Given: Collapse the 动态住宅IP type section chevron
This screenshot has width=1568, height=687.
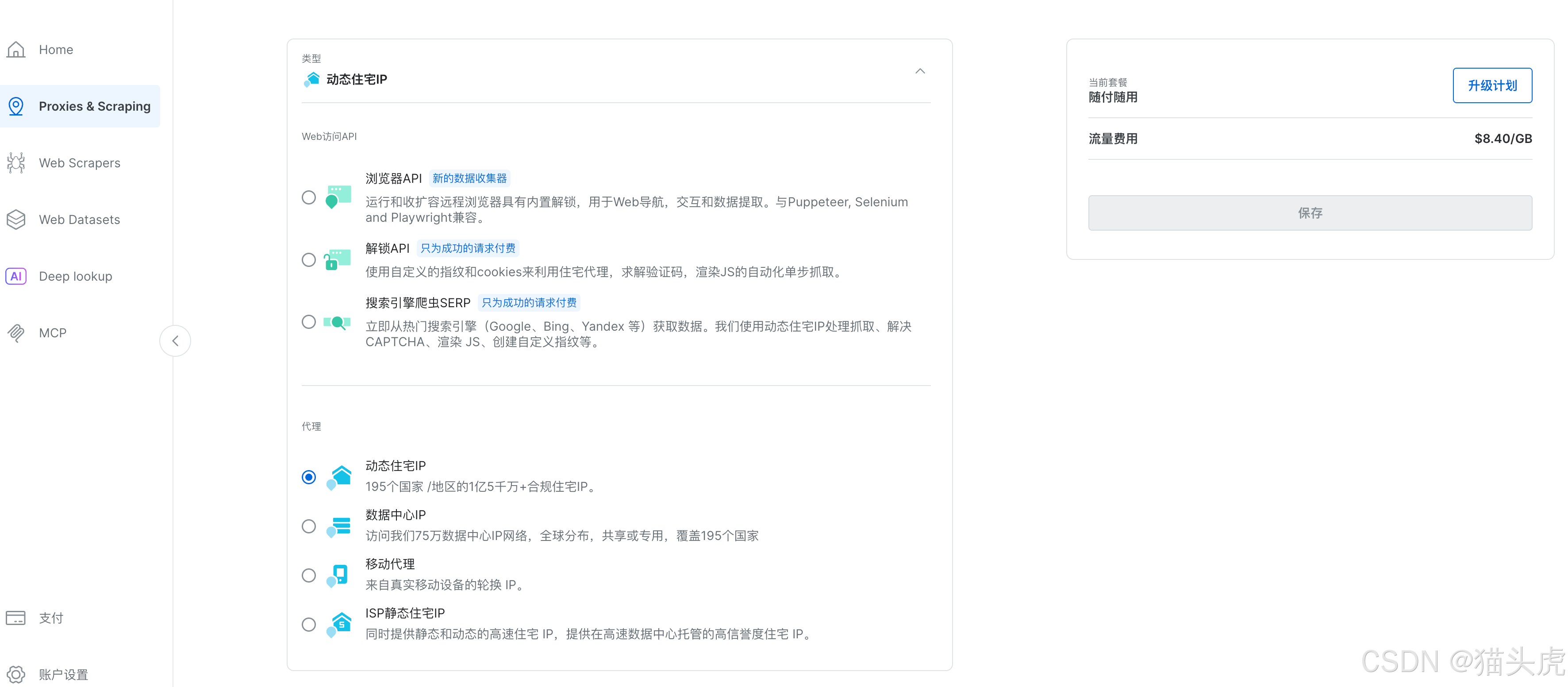Looking at the screenshot, I should [920, 71].
